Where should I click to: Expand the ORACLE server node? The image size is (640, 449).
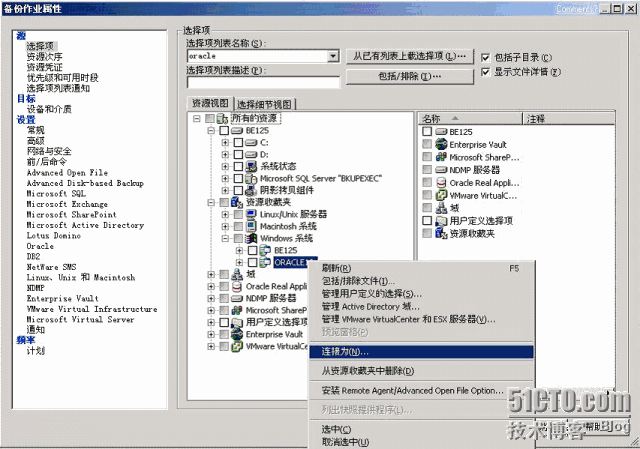240,262
